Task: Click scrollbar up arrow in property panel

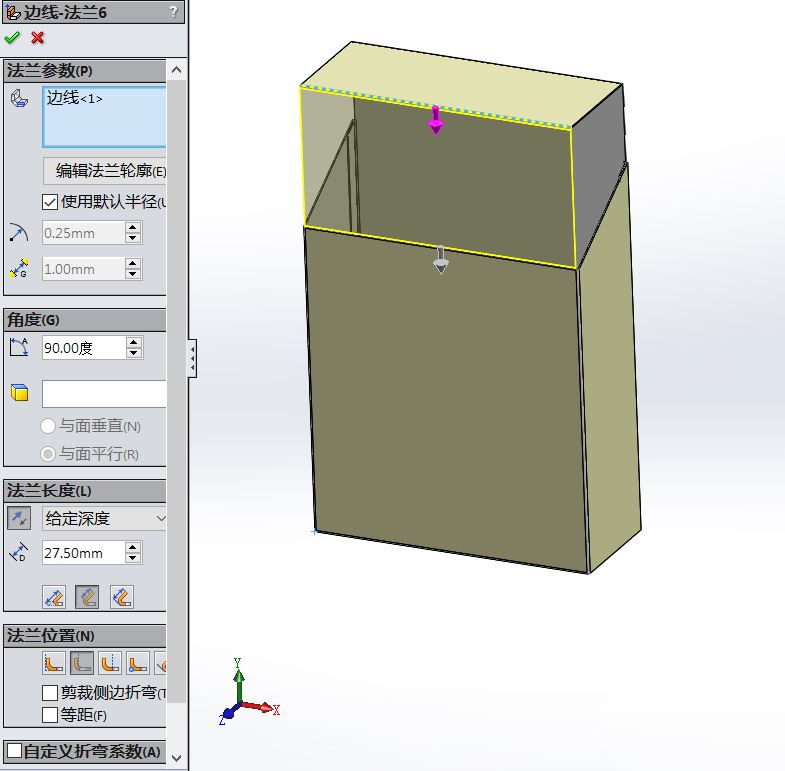Action: point(176,70)
